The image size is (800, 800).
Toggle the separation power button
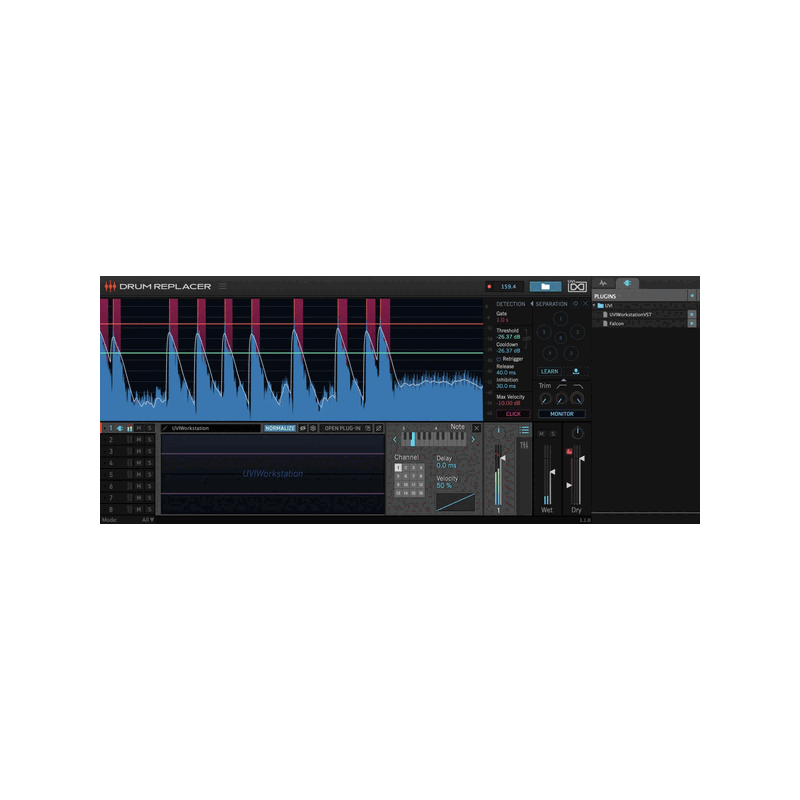(x=576, y=304)
